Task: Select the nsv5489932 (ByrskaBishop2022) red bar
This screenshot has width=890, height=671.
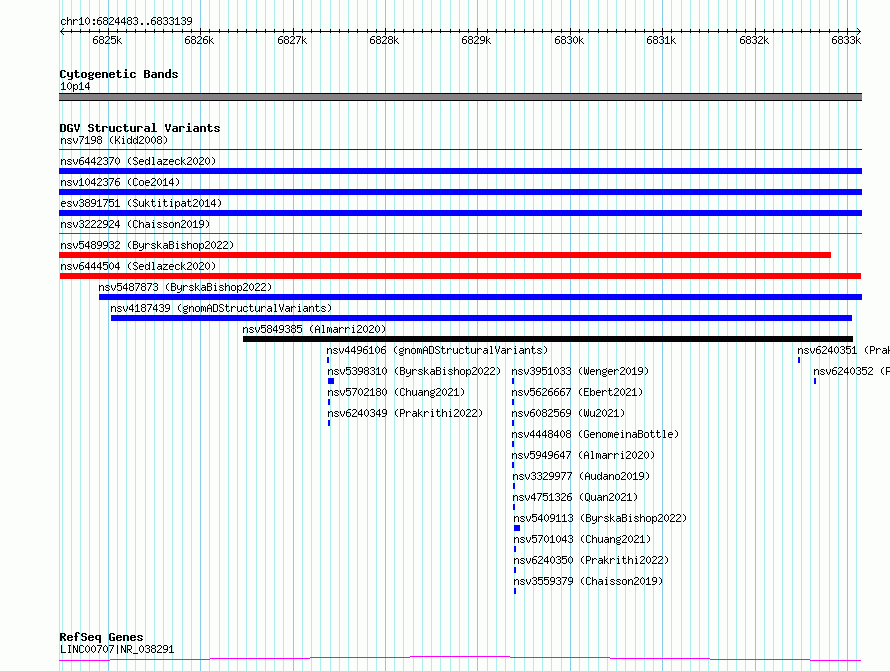Action: [x=445, y=255]
